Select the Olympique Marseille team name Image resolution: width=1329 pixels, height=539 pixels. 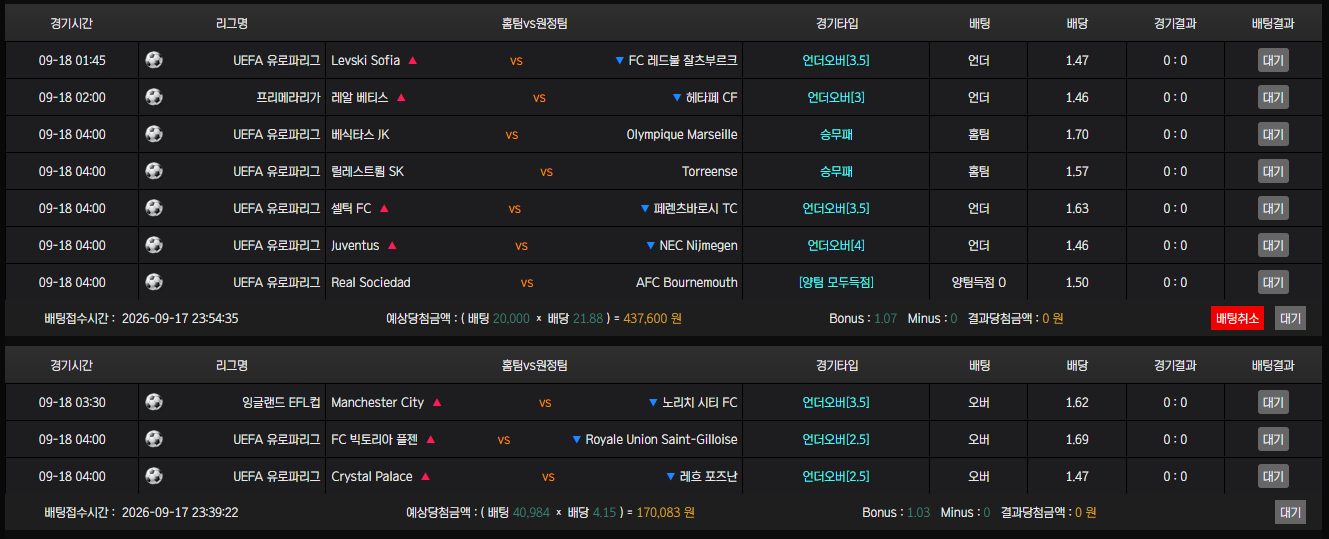pyautogui.click(x=682, y=134)
